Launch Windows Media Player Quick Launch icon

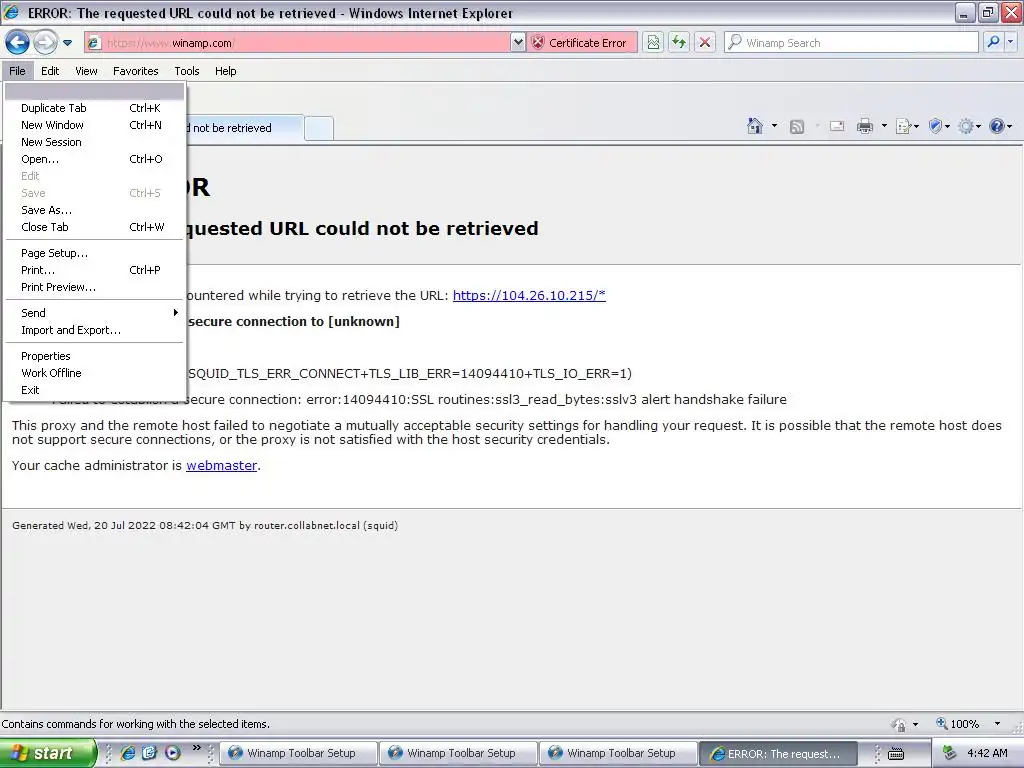click(x=172, y=753)
